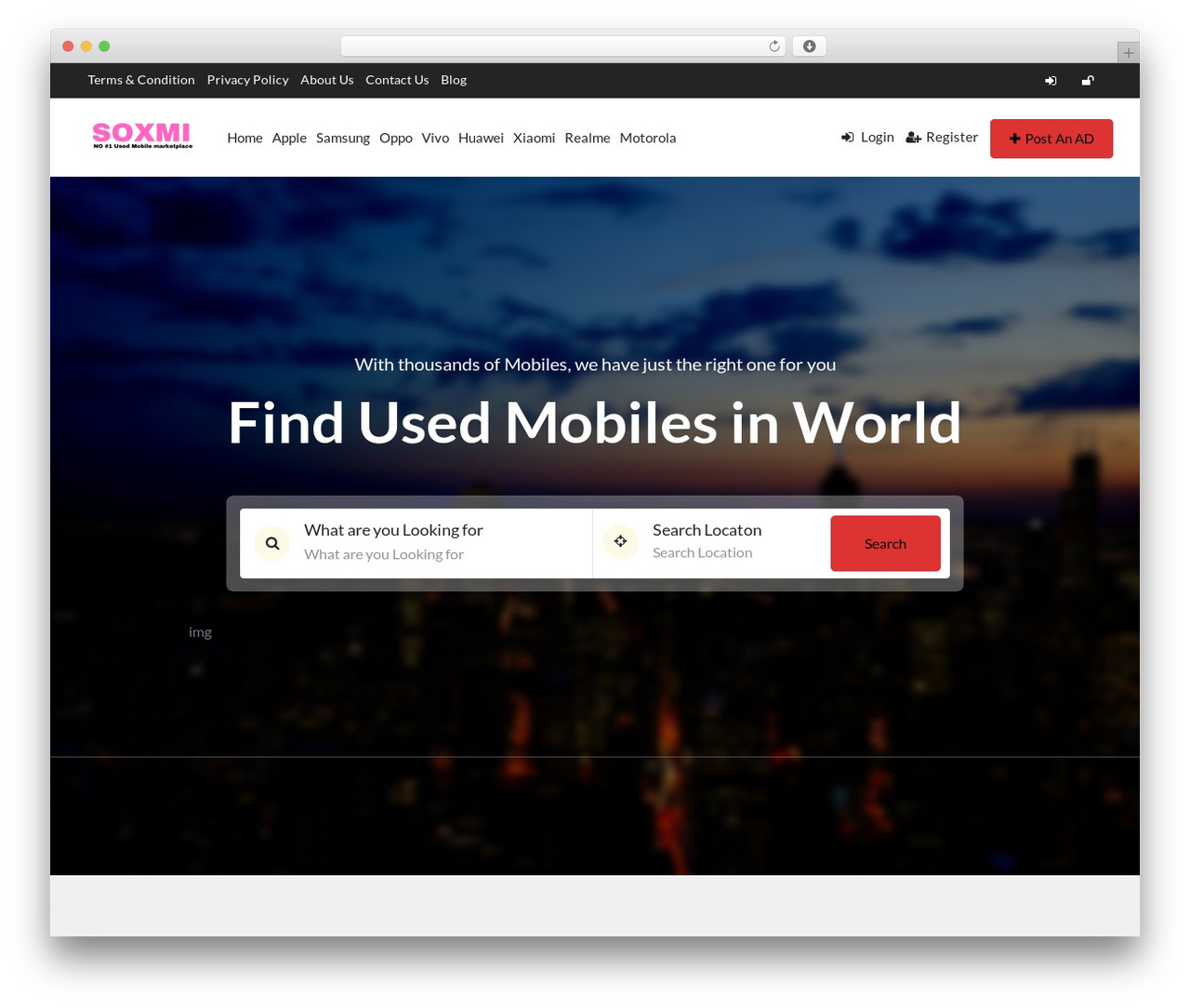Viewport: 1190px width, 1008px height.
Task: Click the browser address bar
Action: pos(563,46)
